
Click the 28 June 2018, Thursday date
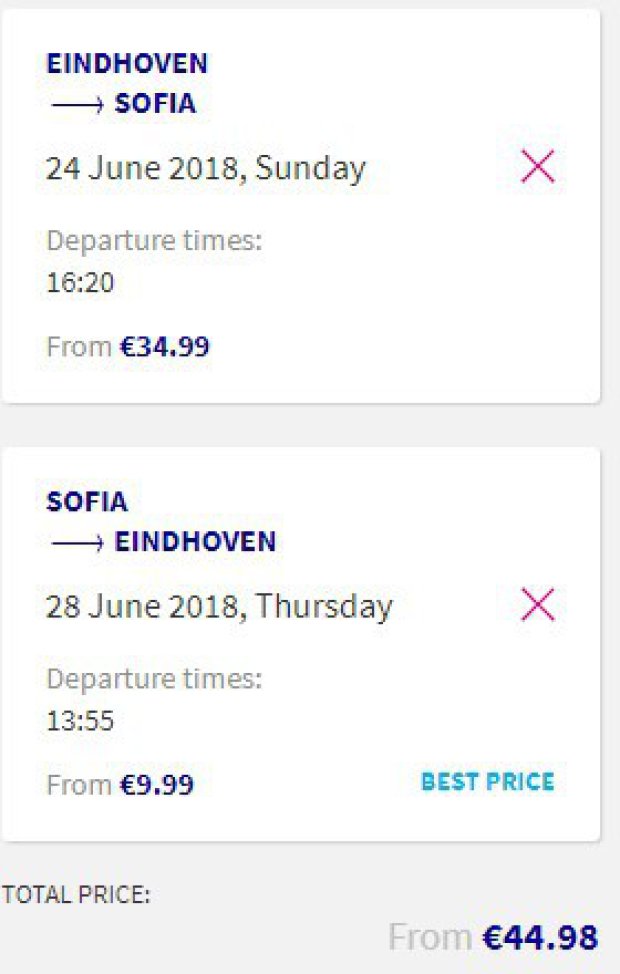[x=219, y=607]
